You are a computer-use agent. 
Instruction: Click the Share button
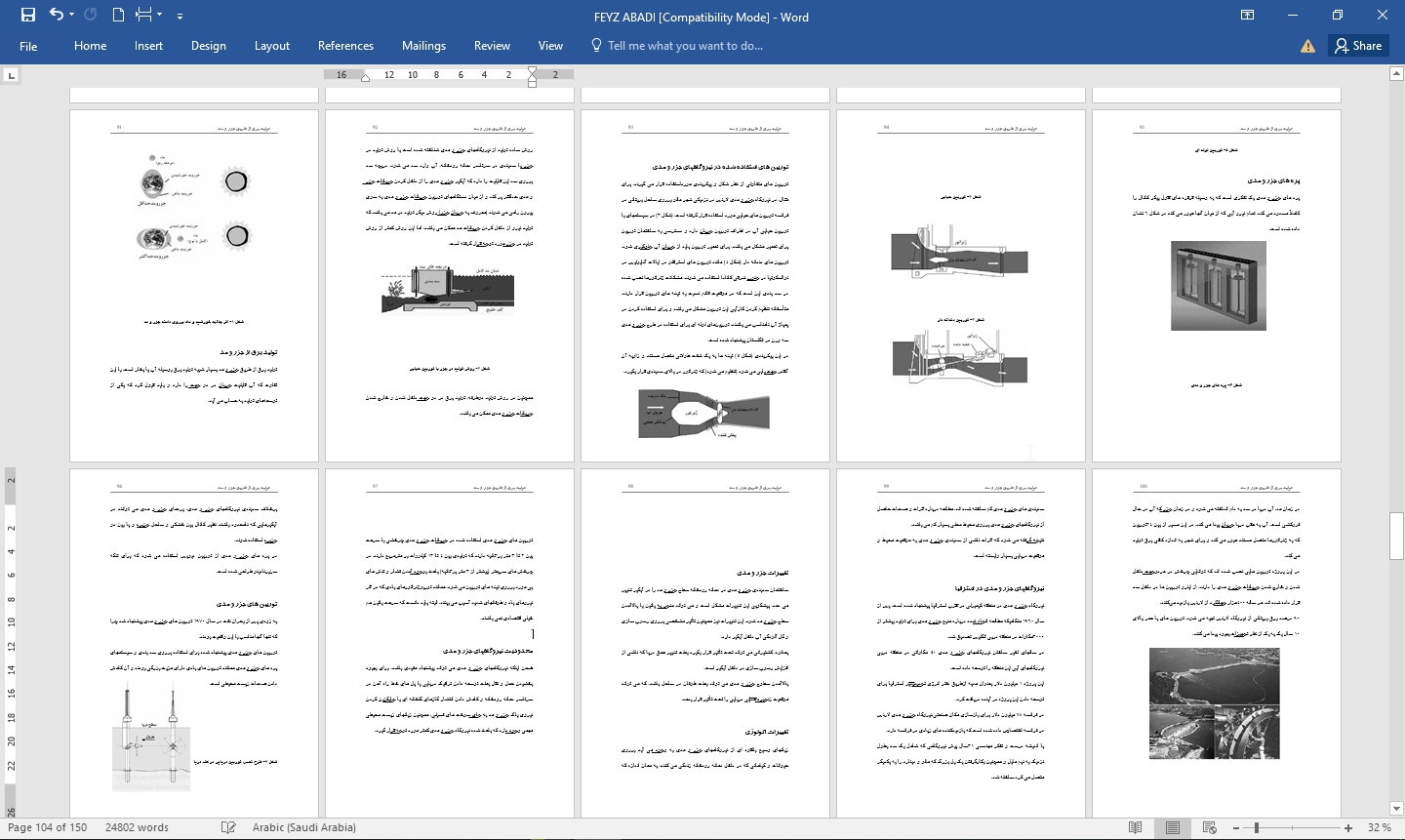point(1358,46)
